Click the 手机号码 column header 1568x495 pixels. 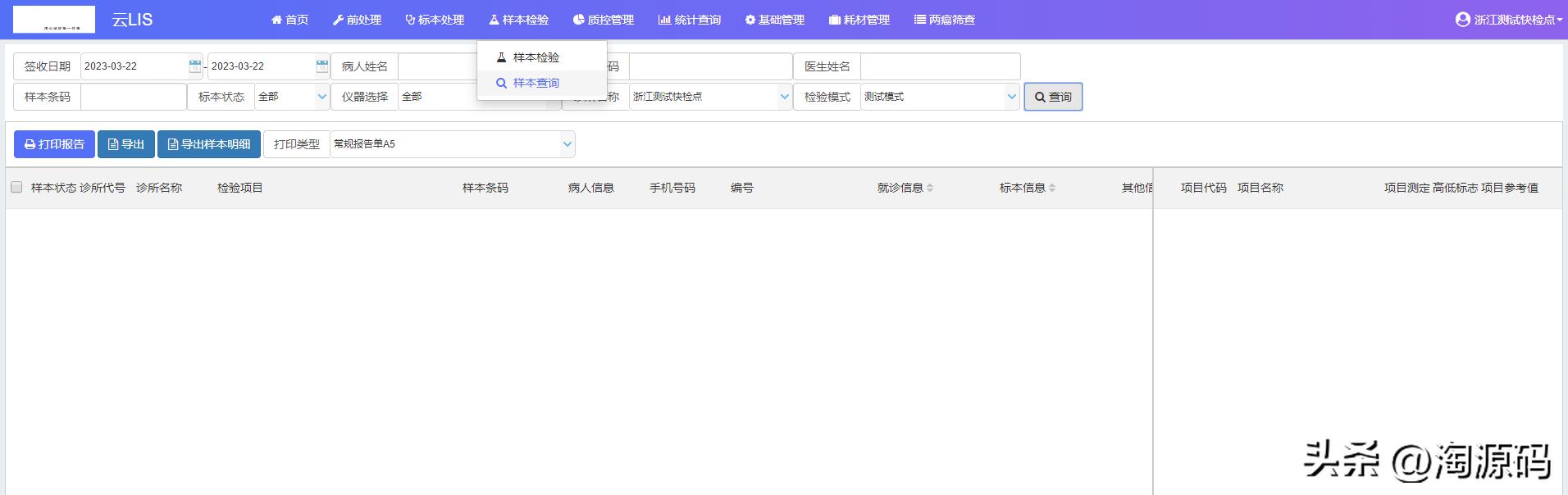point(672,188)
